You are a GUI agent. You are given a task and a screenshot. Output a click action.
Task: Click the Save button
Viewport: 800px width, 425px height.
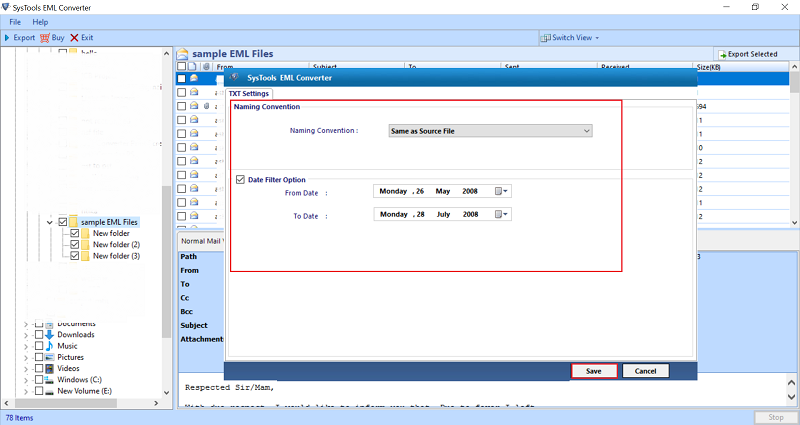pyautogui.click(x=594, y=371)
